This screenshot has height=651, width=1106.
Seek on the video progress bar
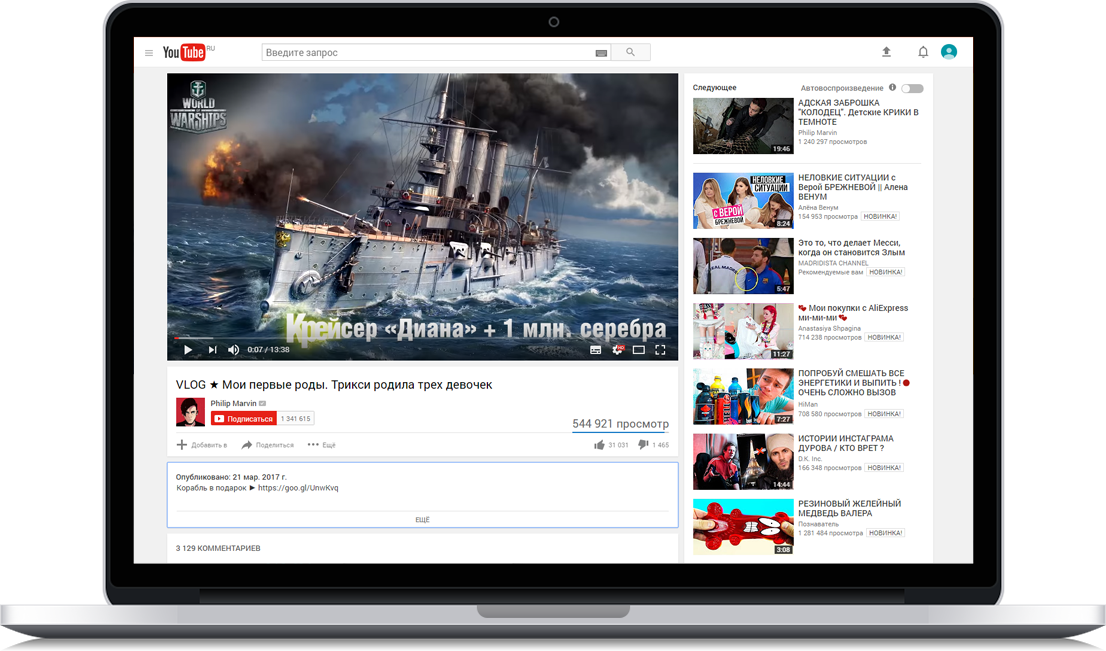(422, 338)
